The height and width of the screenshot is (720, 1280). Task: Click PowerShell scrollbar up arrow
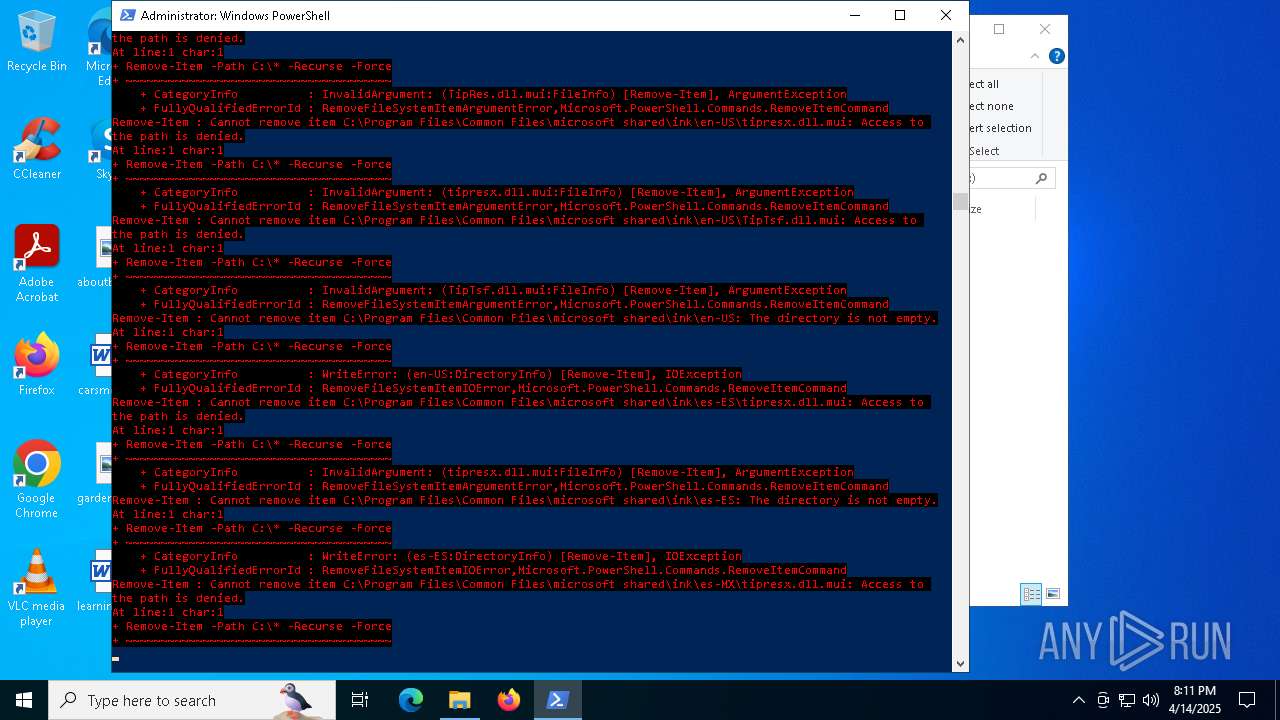point(960,40)
